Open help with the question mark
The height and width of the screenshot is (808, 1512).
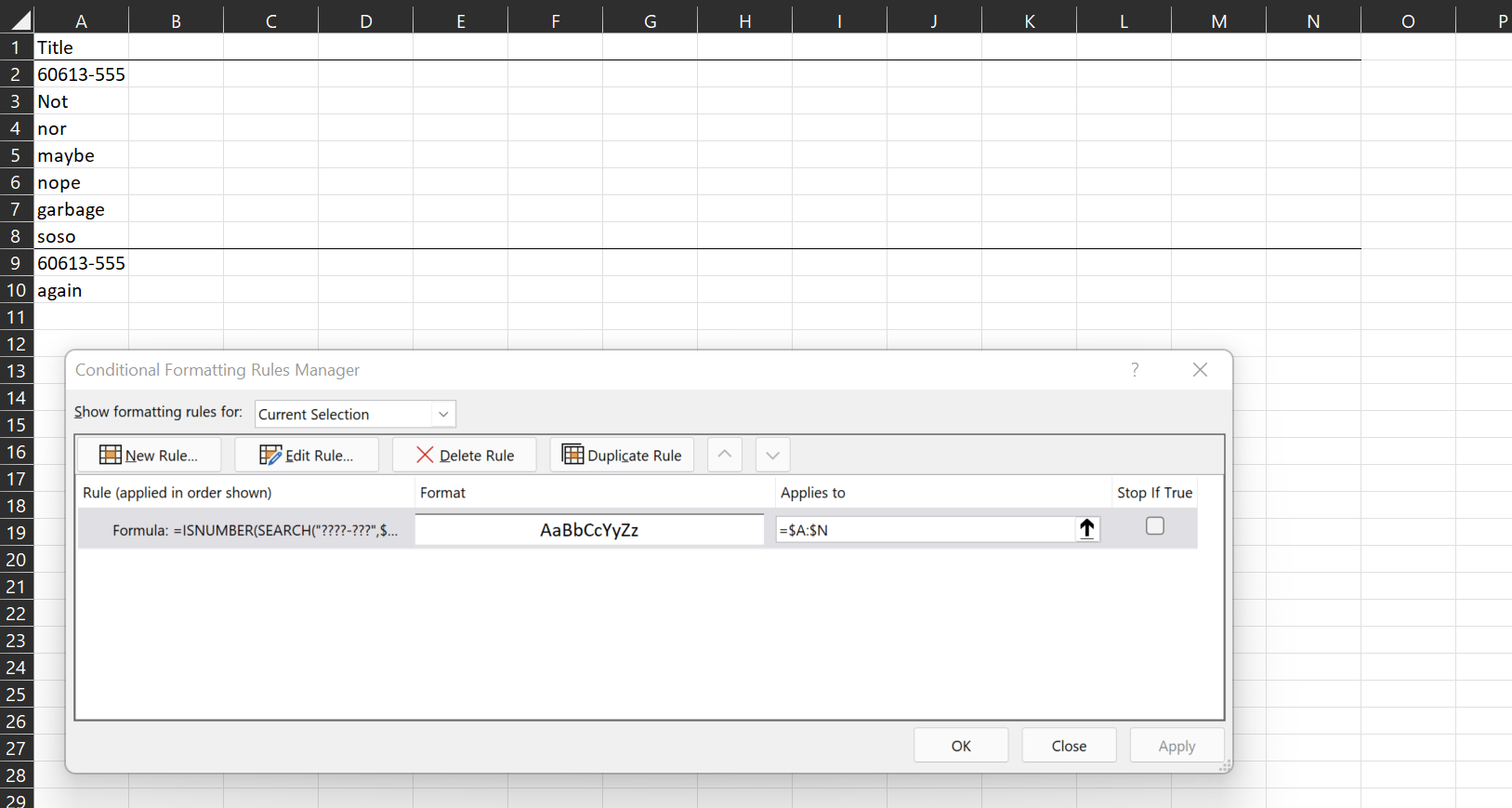[x=1135, y=370]
